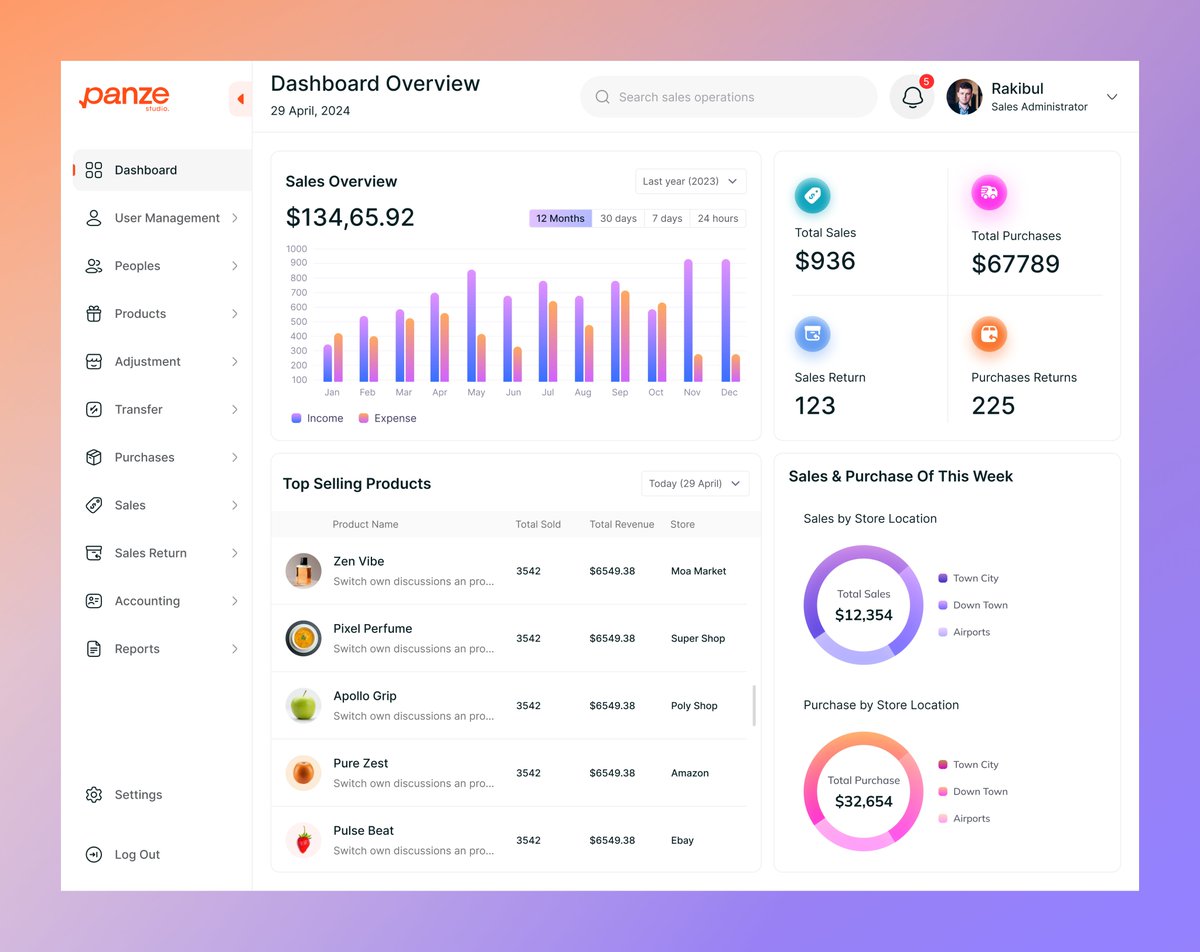The height and width of the screenshot is (952, 1200).
Task: Open the Settings gear in sidebar
Action: [94, 794]
